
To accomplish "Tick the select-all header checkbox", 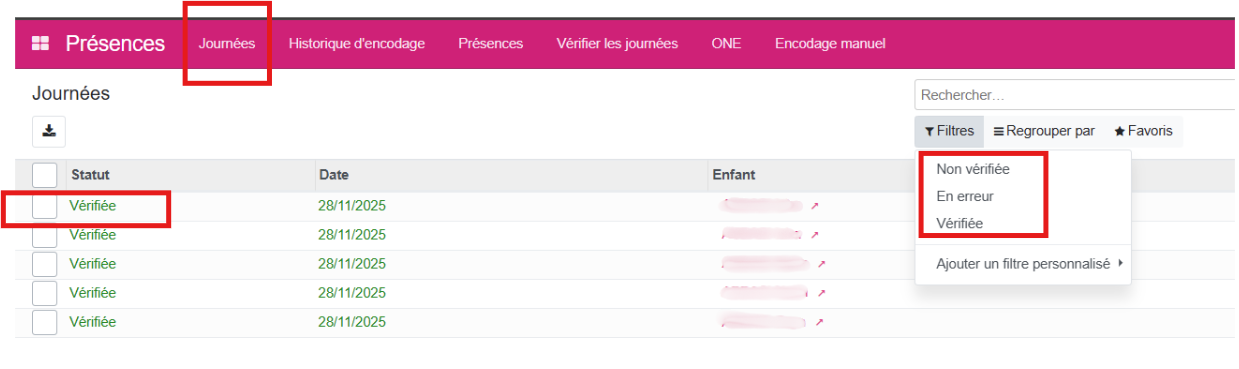I will (x=45, y=175).
